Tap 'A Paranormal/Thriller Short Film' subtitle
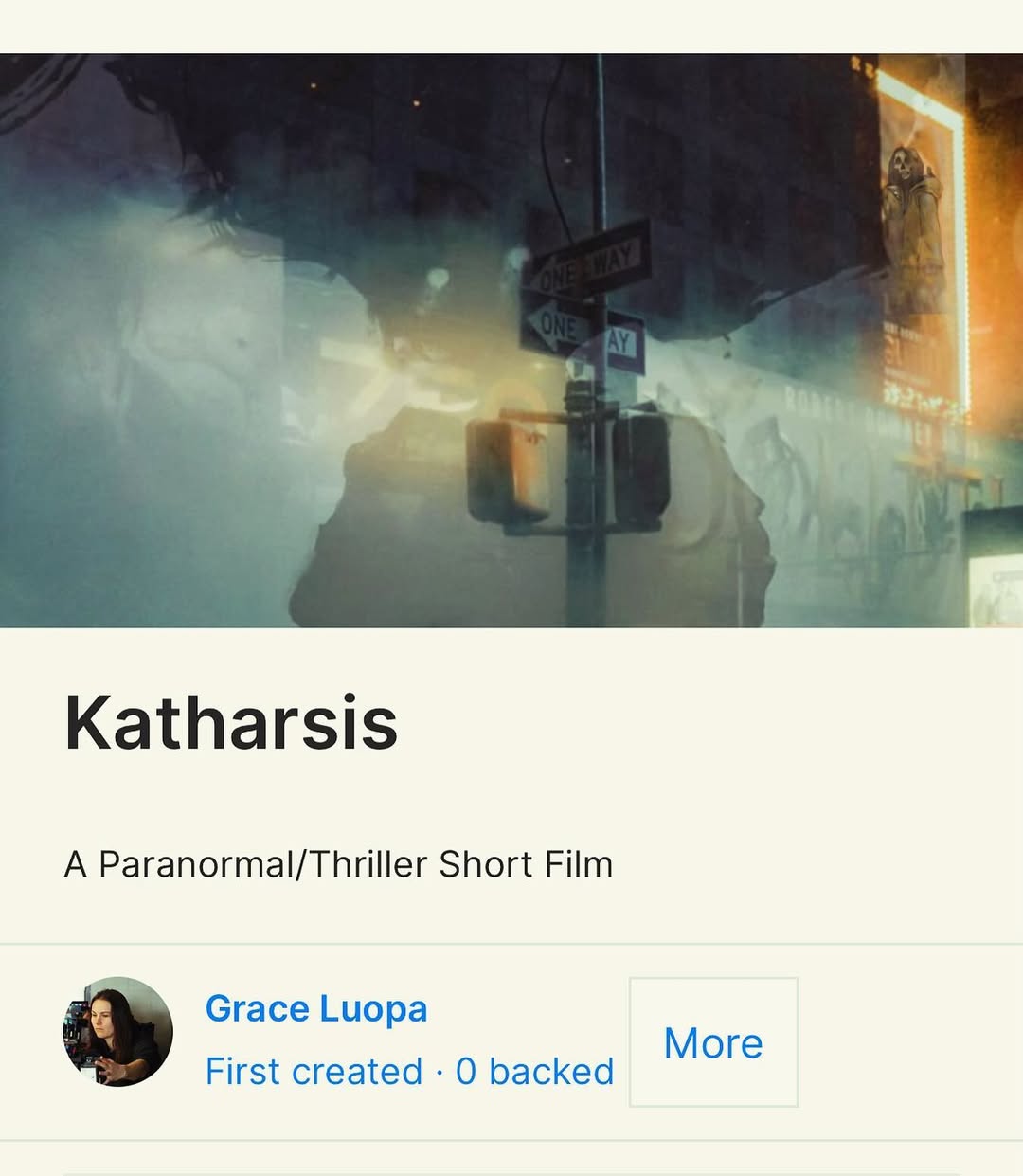This screenshot has width=1023, height=1176. click(x=338, y=864)
